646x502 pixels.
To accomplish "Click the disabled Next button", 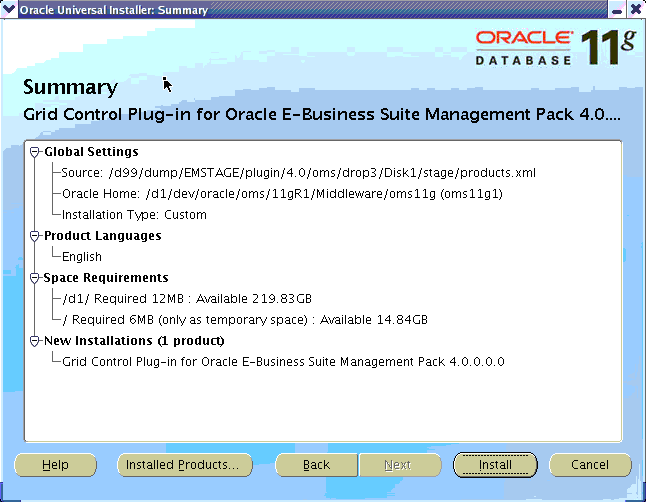I will [400, 465].
